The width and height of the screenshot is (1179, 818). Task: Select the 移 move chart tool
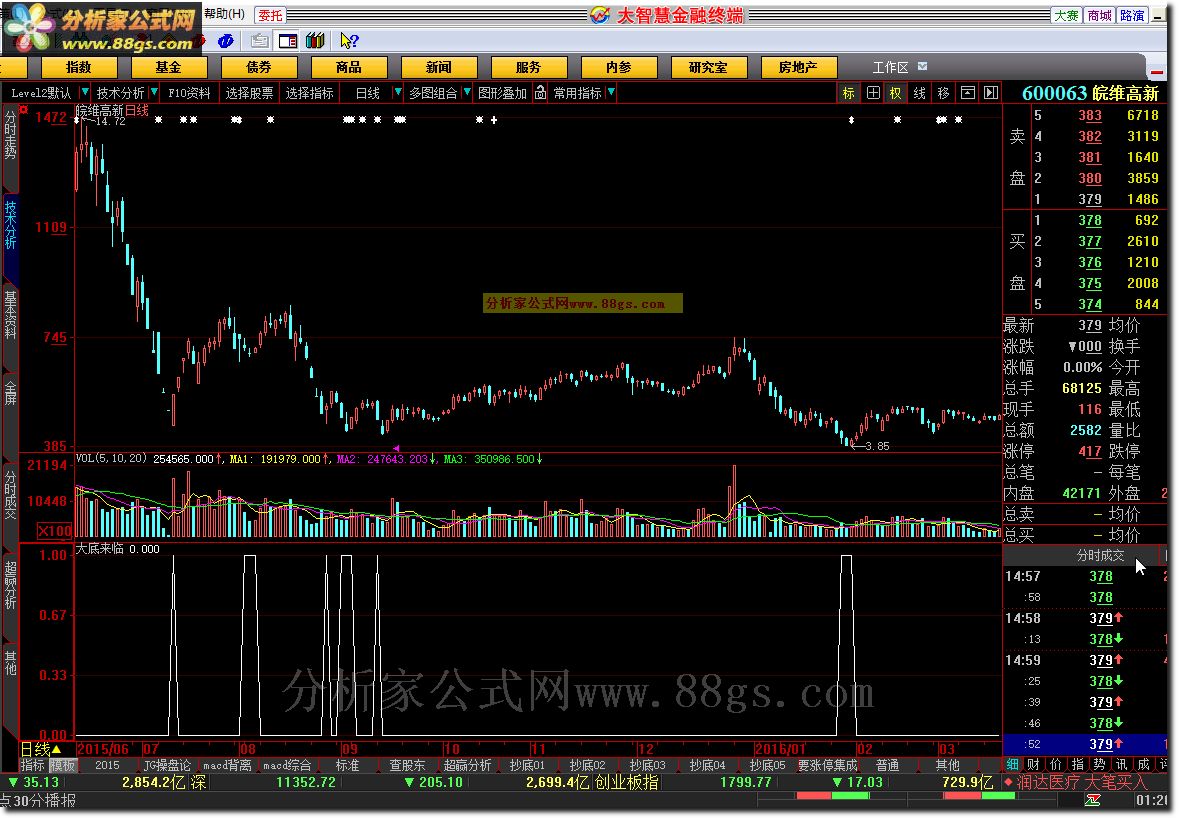point(944,92)
